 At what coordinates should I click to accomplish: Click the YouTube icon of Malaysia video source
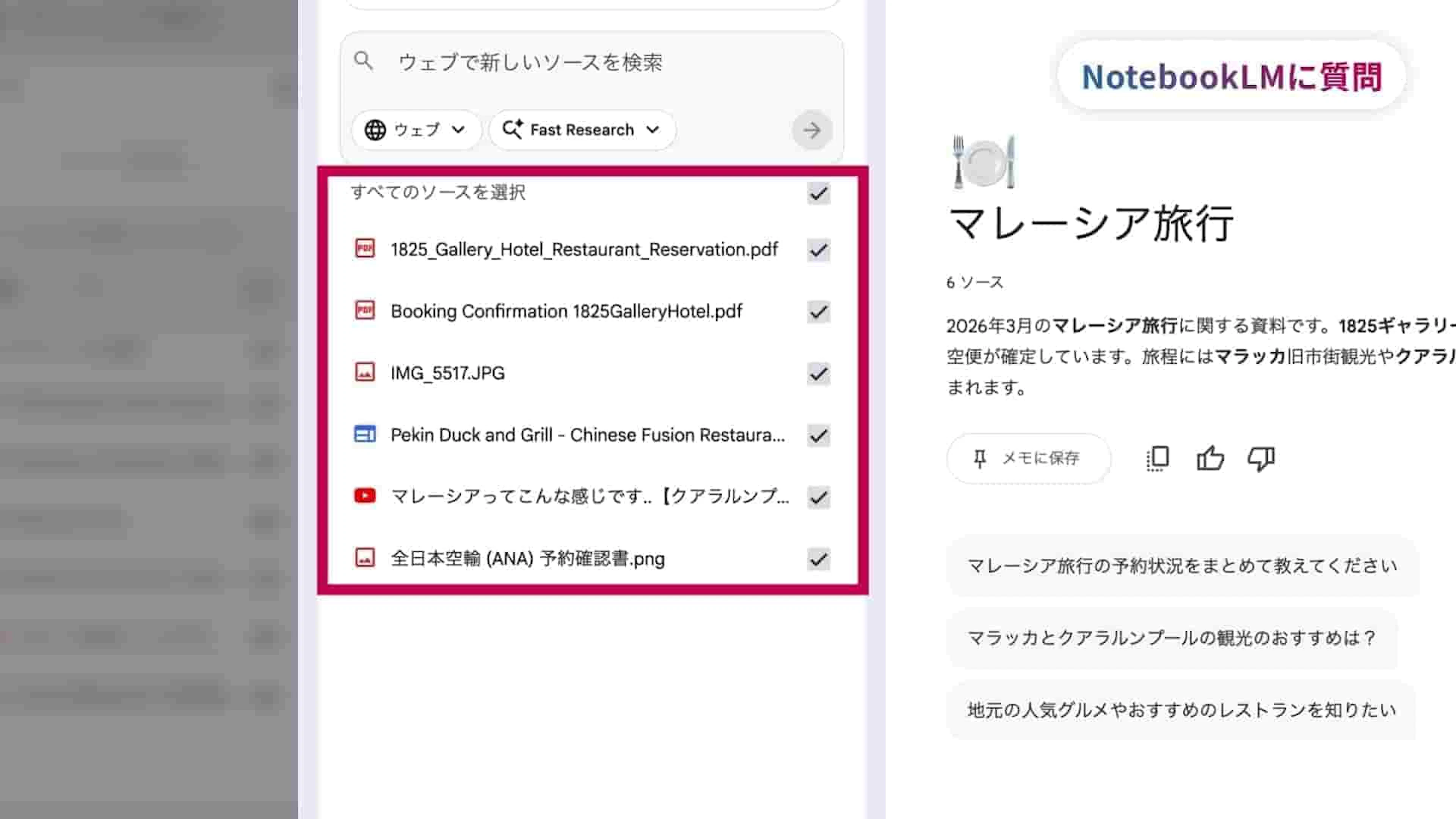point(364,496)
